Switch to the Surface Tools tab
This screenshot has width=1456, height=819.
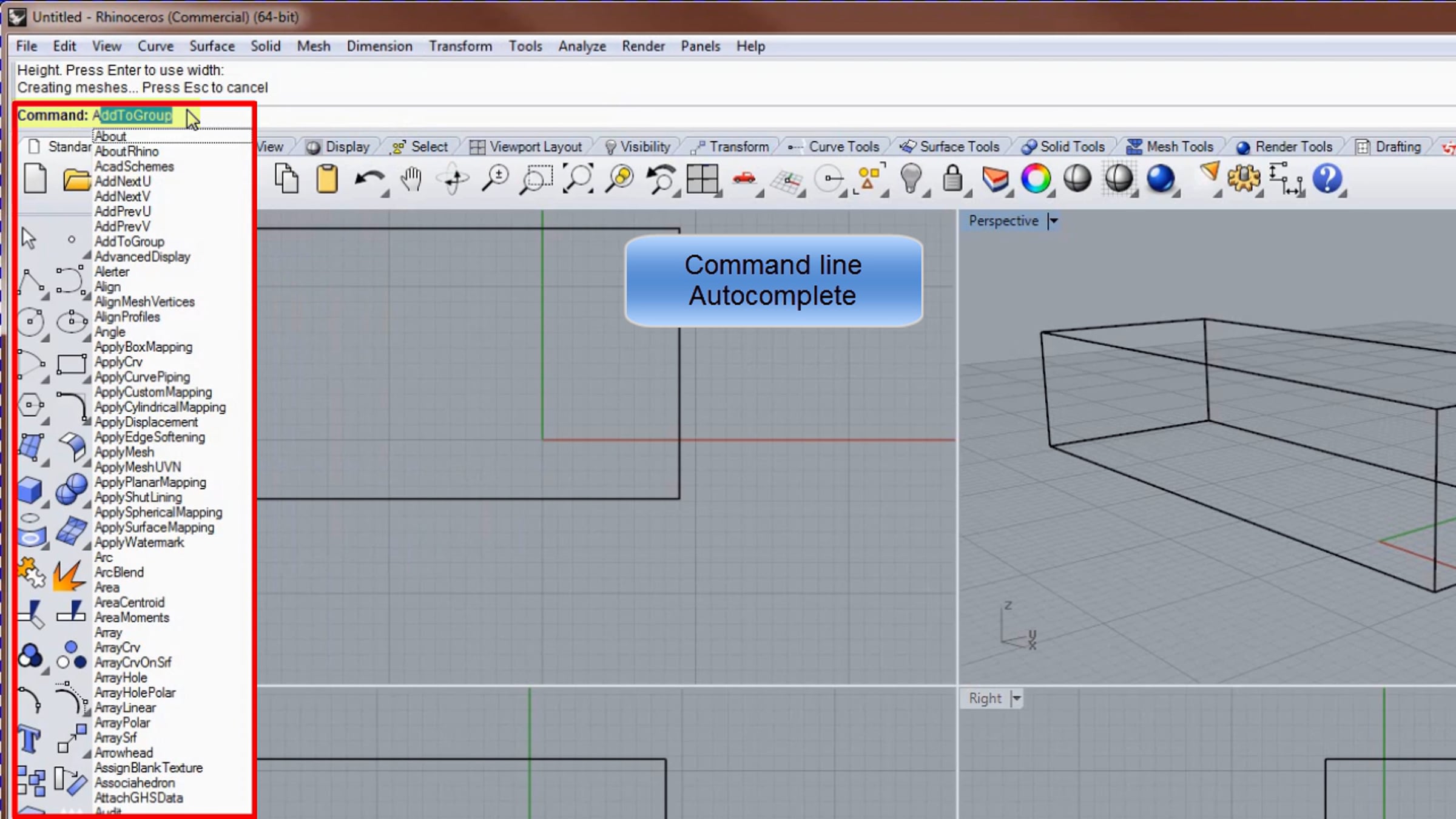949,147
